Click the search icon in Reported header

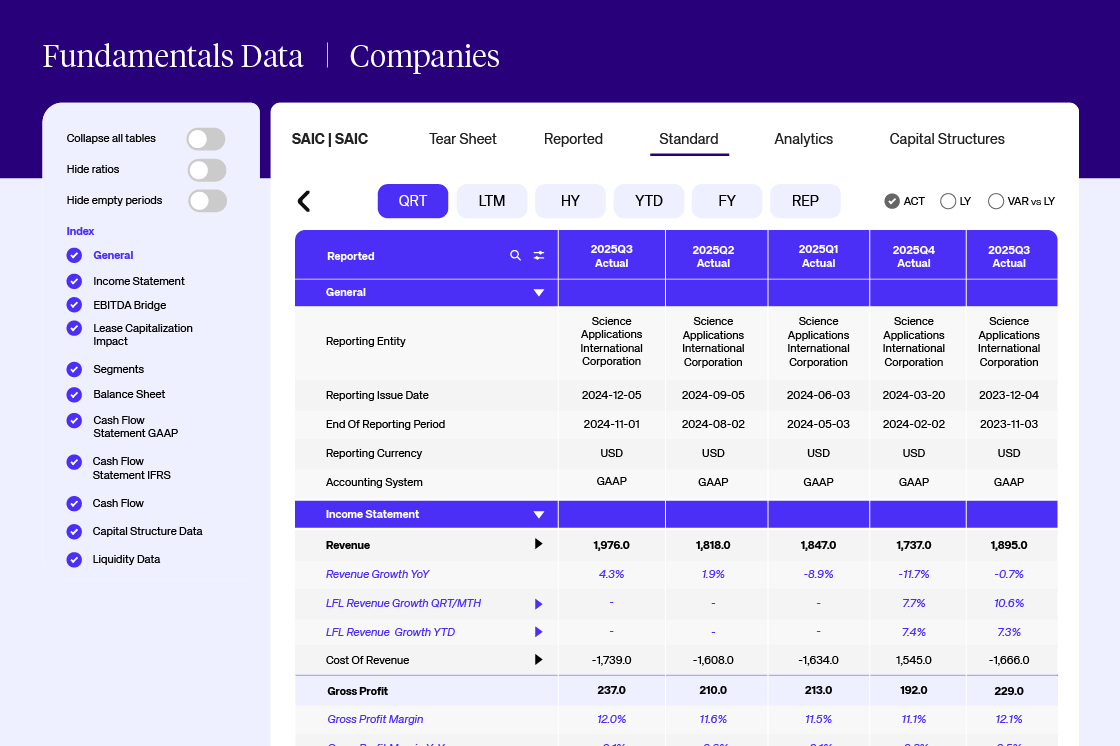point(515,255)
